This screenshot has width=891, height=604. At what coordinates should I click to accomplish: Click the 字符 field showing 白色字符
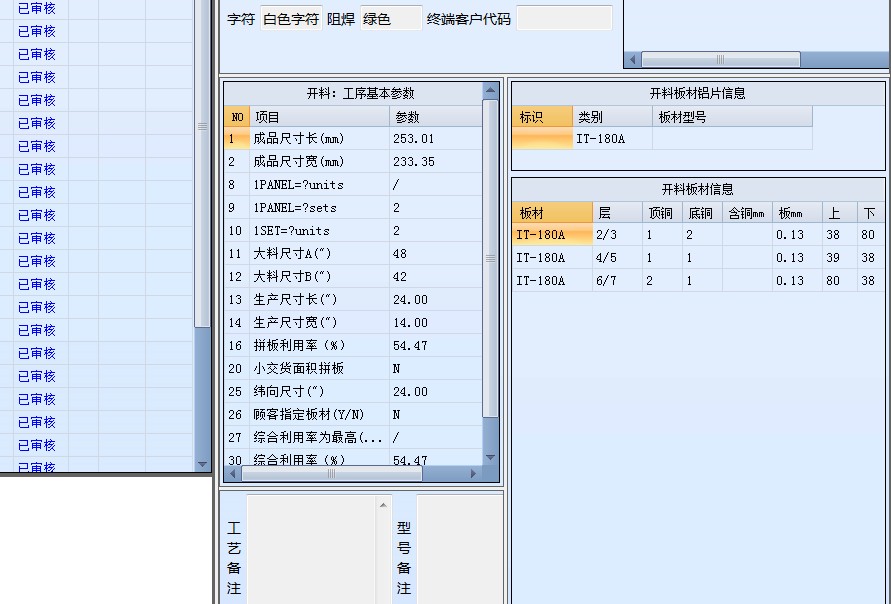pyautogui.click(x=291, y=19)
